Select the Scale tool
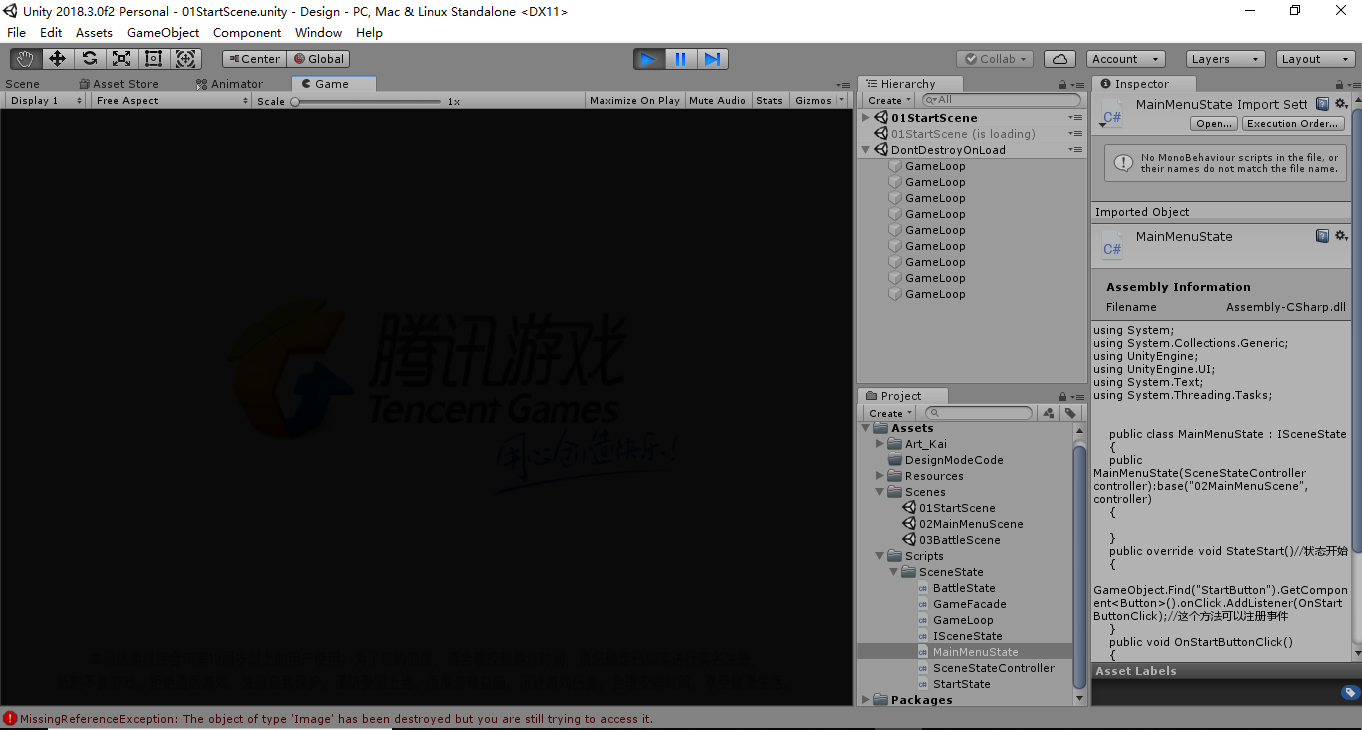 point(121,59)
